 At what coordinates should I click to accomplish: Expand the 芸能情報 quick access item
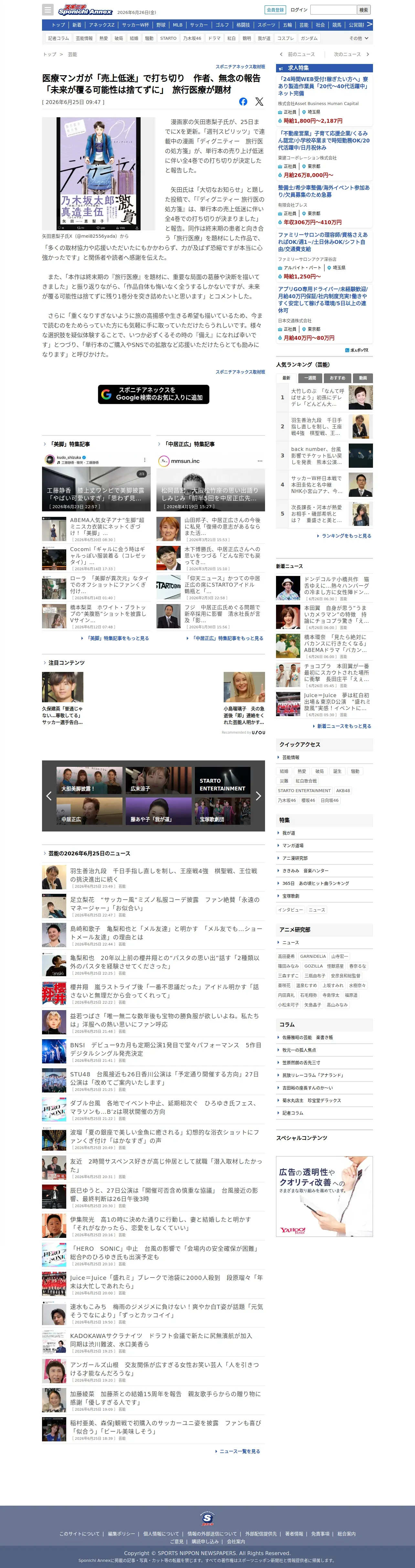[x=324, y=757]
